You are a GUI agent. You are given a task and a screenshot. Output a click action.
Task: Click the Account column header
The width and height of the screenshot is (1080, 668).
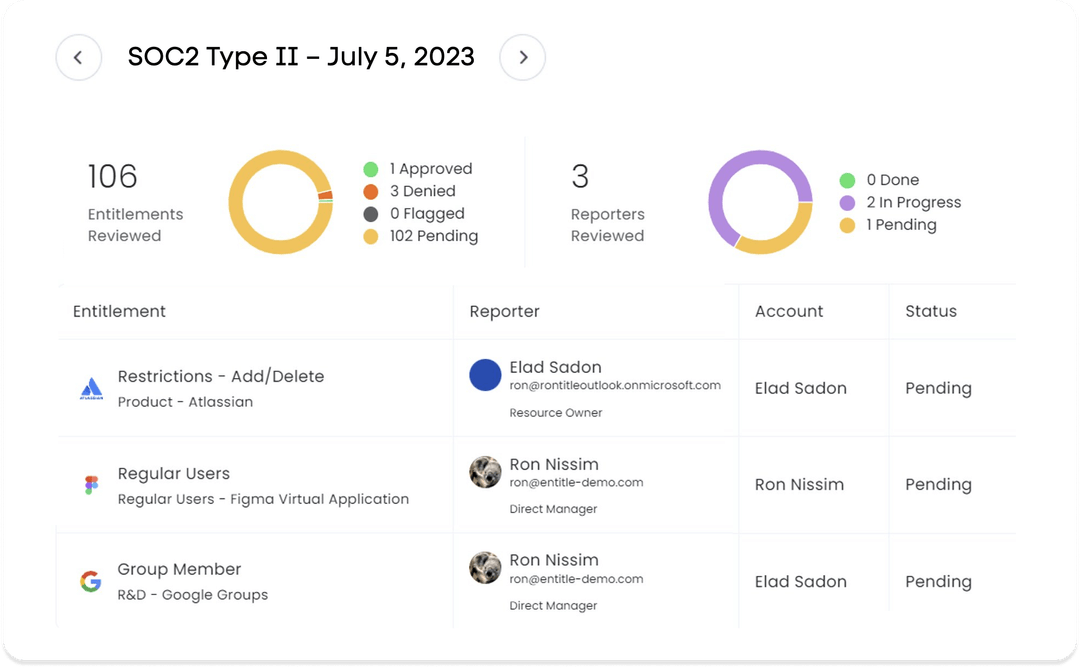click(788, 311)
